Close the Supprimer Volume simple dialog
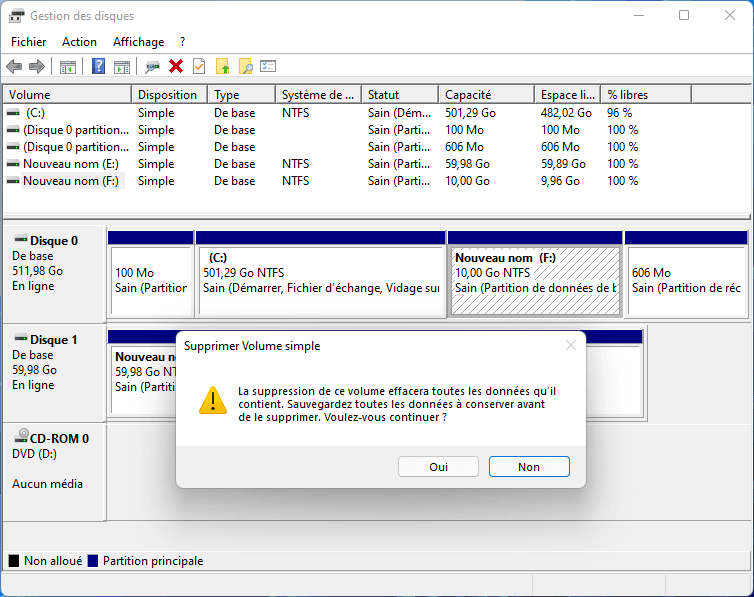This screenshot has height=597, width=754. [x=571, y=345]
